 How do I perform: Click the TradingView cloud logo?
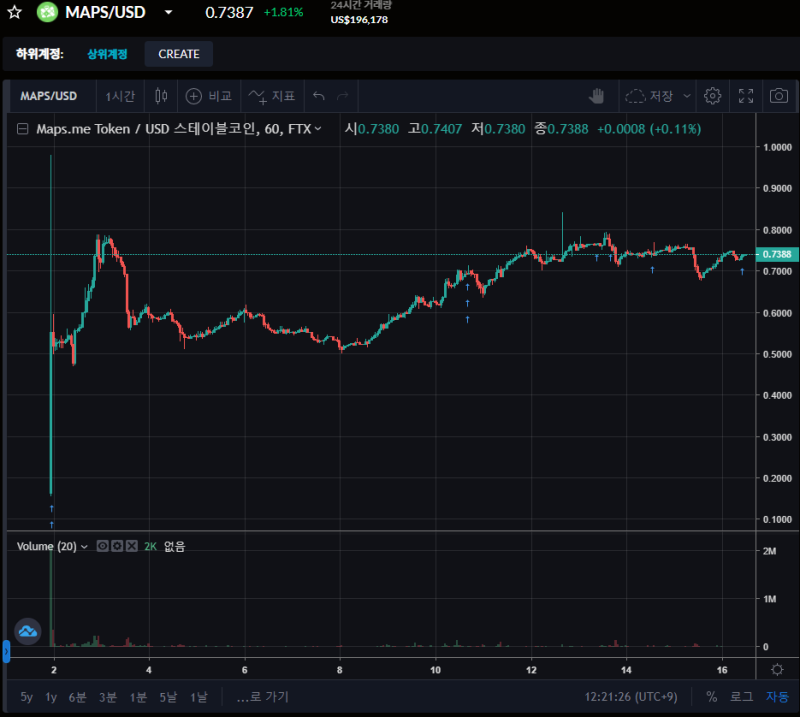pos(28,632)
